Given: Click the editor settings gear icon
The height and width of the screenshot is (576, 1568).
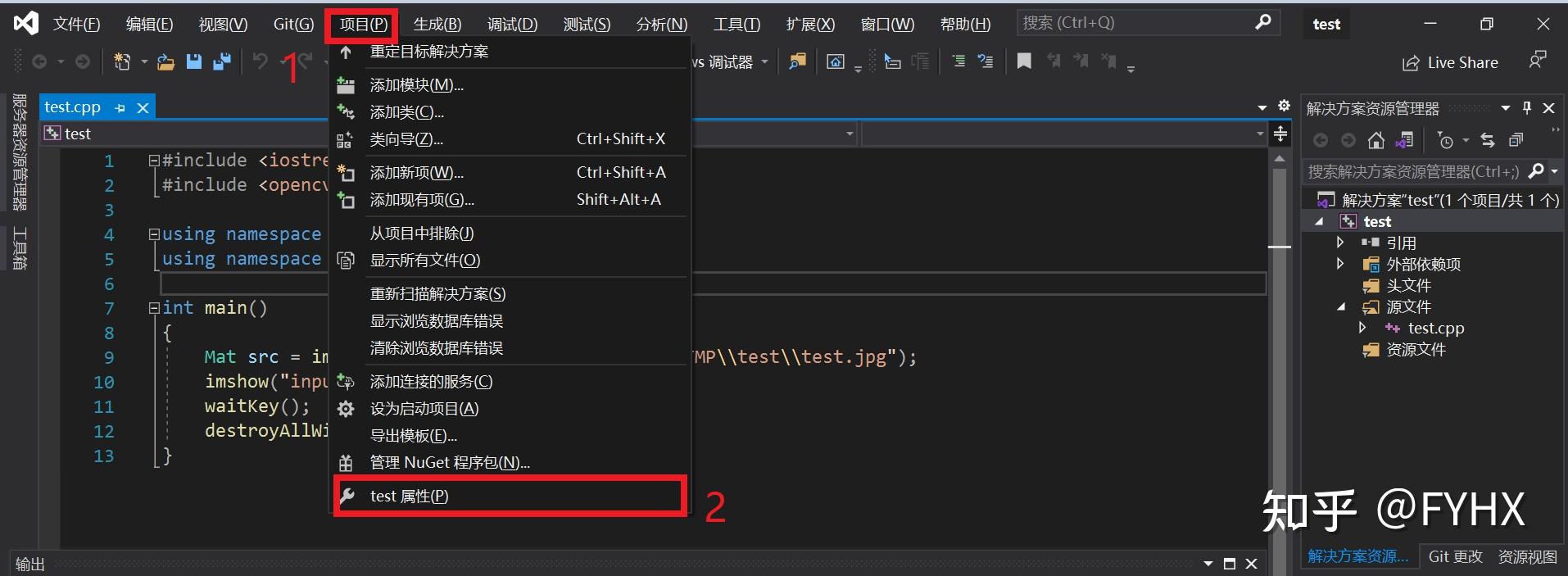Looking at the screenshot, I should [1284, 106].
